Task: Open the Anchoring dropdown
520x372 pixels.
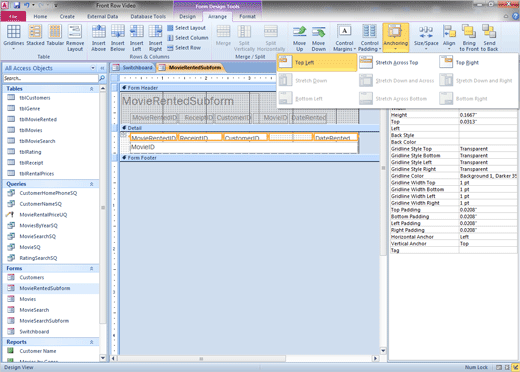Action: (x=396, y=38)
